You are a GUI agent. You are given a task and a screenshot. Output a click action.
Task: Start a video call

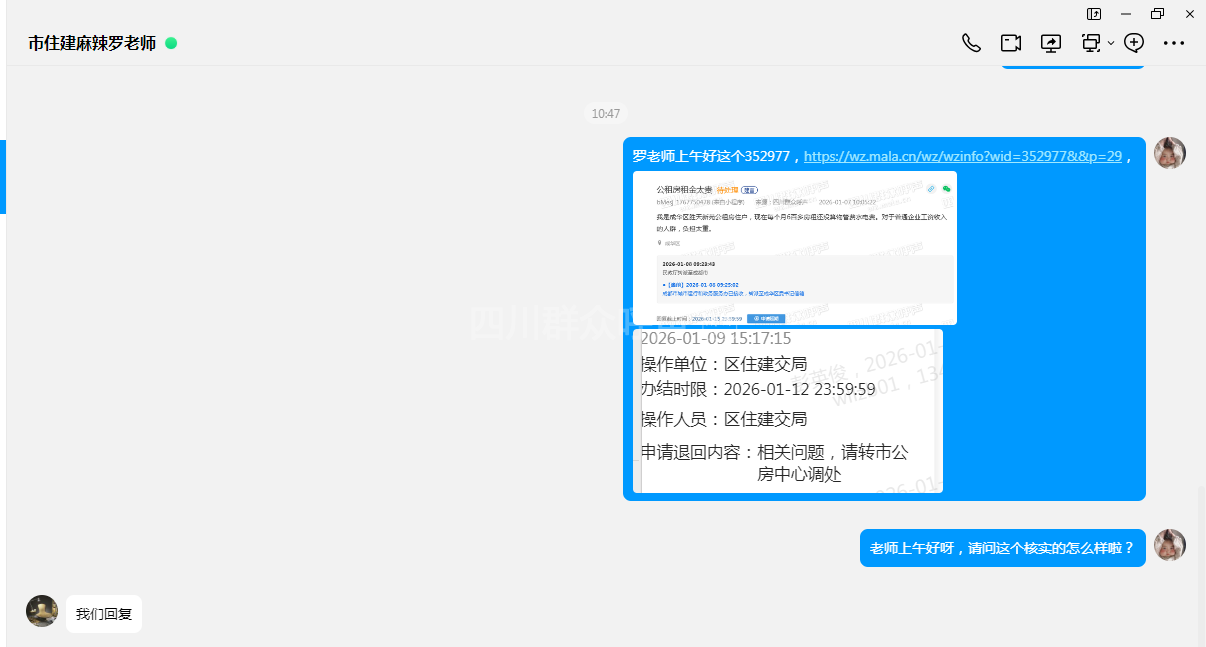pos(1011,43)
